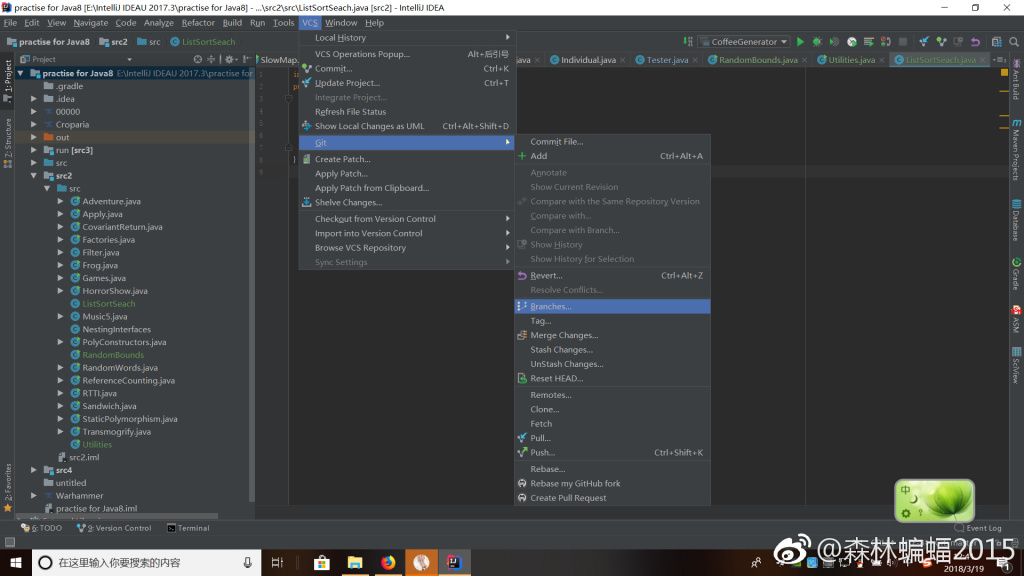Screen dimensions: 1024x576
Task: Open the Terminal tool window
Action: click(188, 528)
